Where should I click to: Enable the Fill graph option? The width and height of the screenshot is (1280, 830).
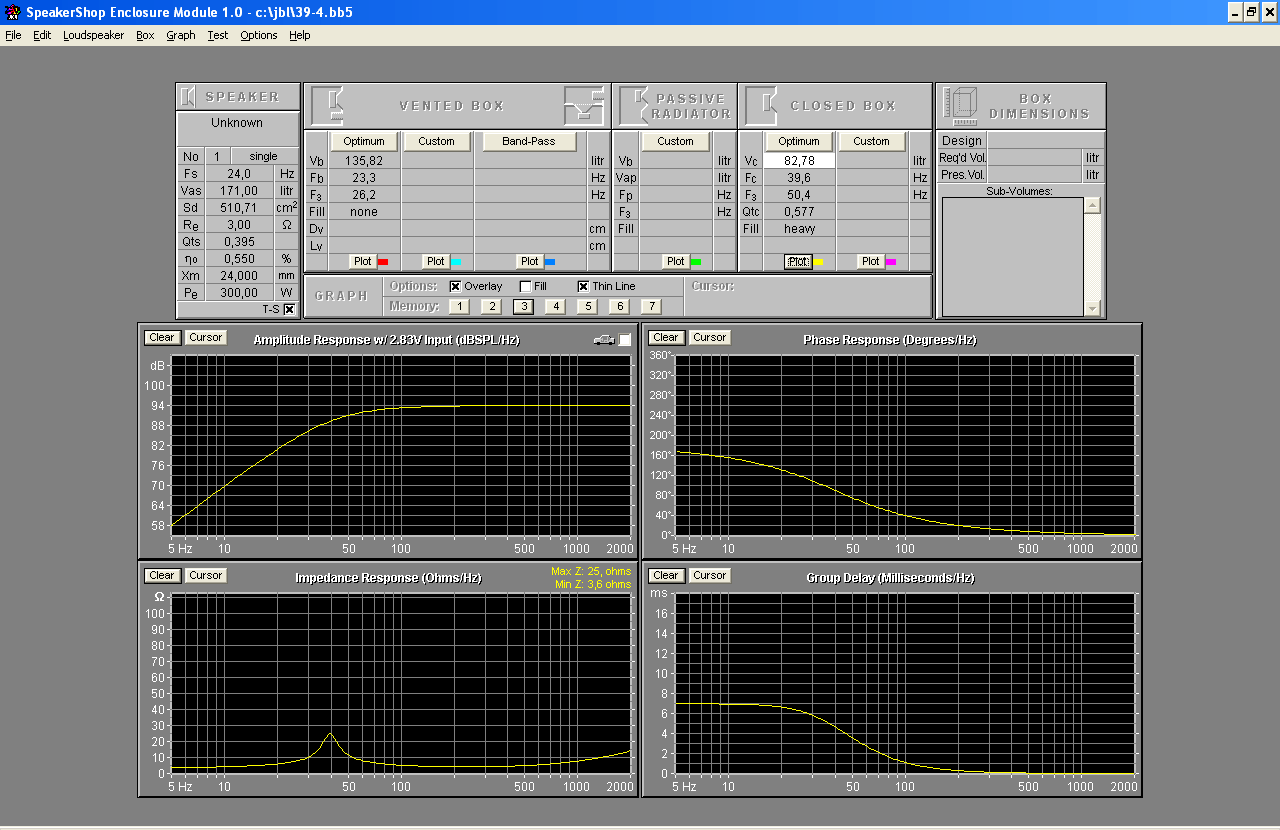point(526,286)
